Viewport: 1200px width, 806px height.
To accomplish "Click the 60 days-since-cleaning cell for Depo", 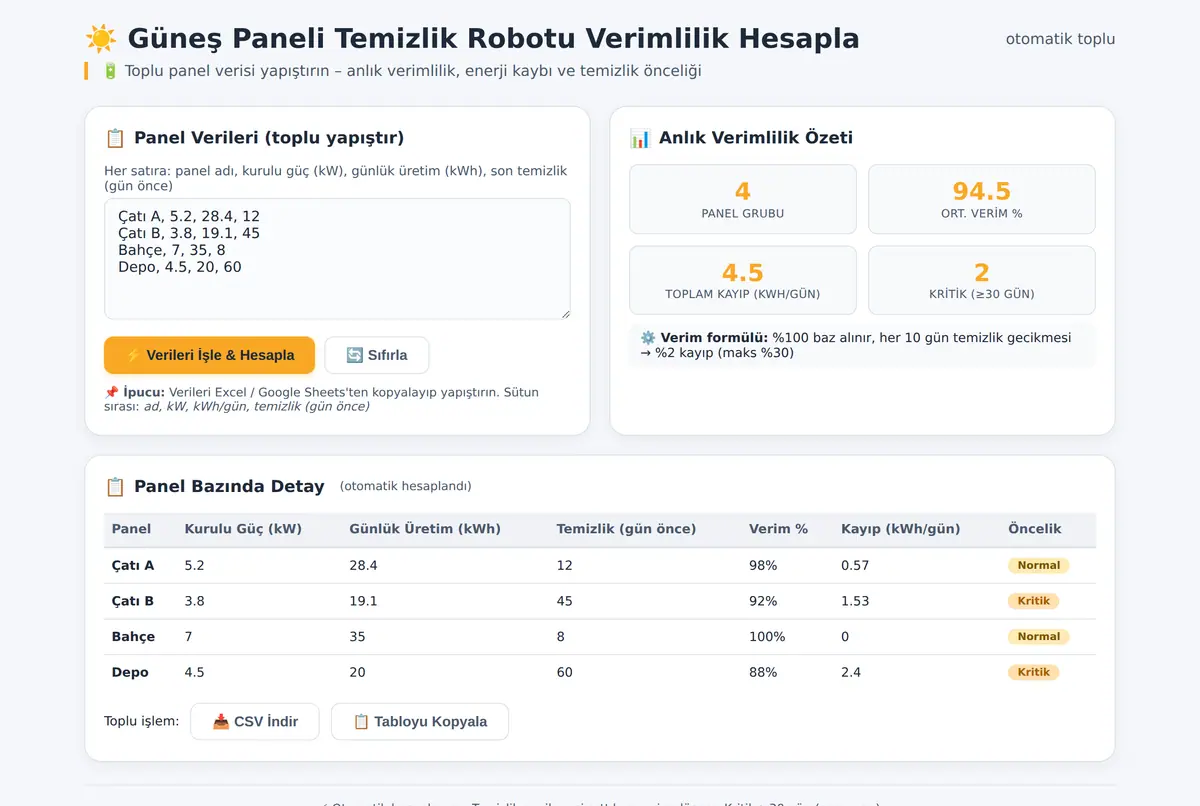I will (x=565, y=673).
